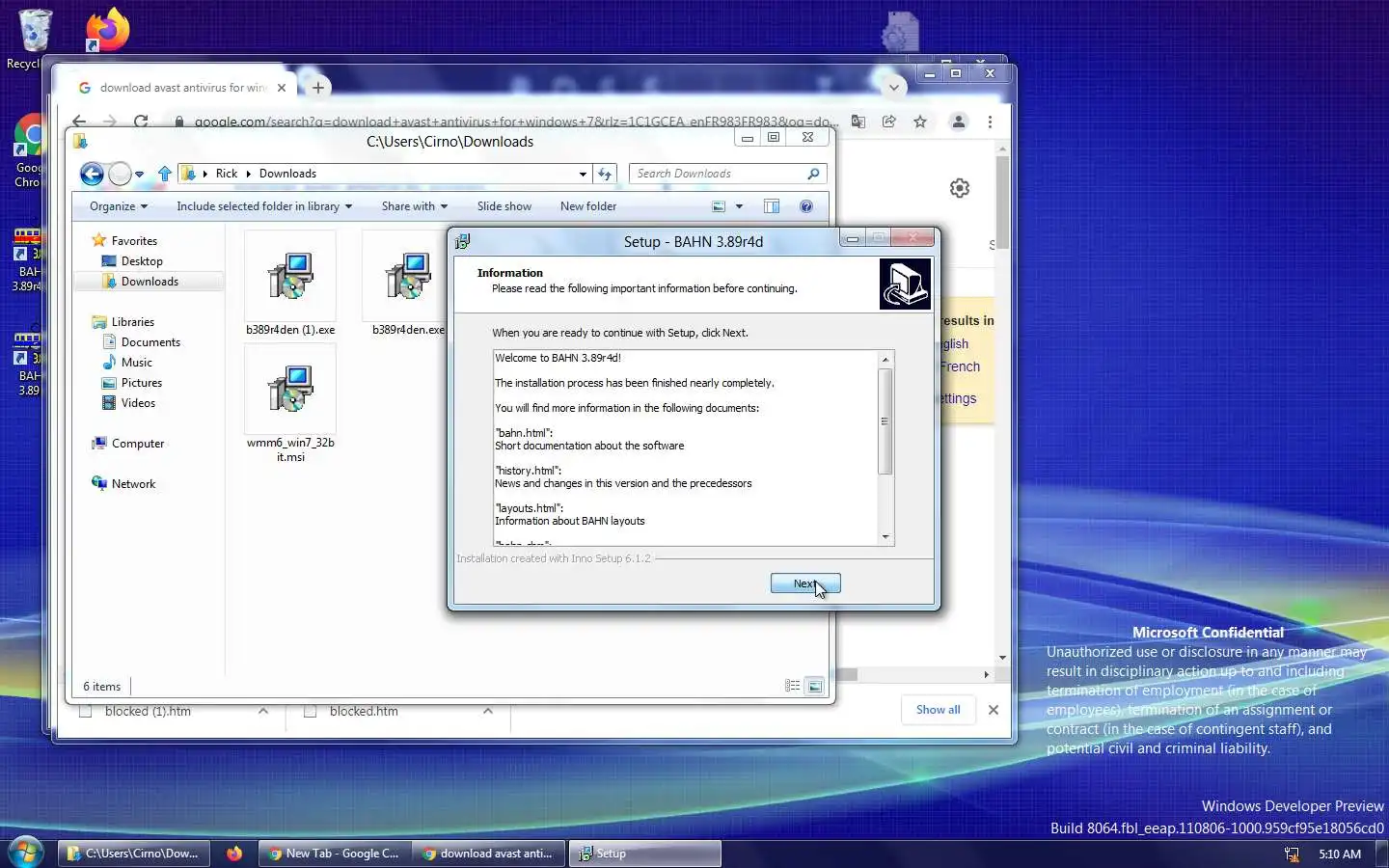Click Rick in the address breadcrumb

coord(227,174)
